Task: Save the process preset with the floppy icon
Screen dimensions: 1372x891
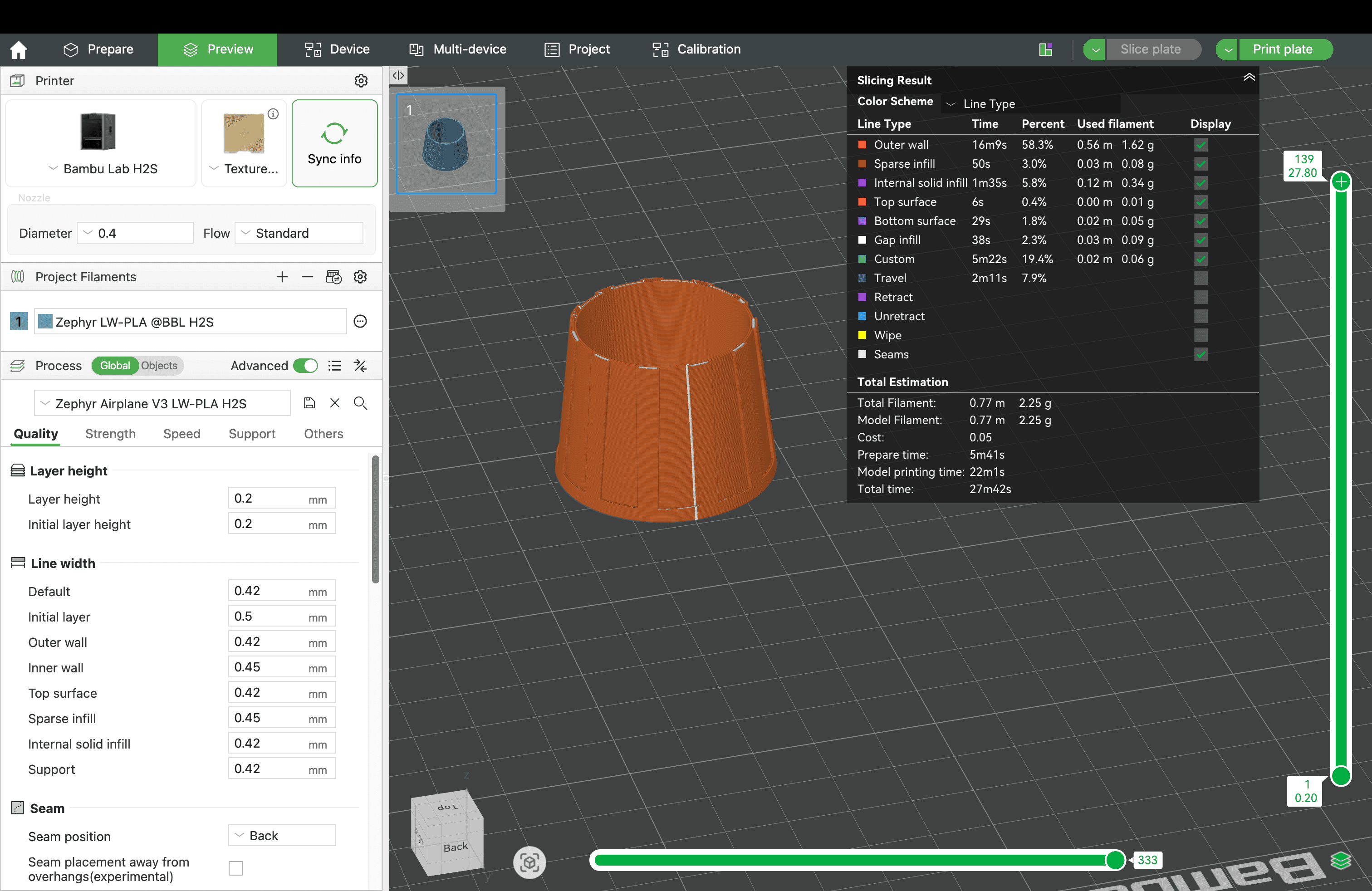Action: (309, 403)
